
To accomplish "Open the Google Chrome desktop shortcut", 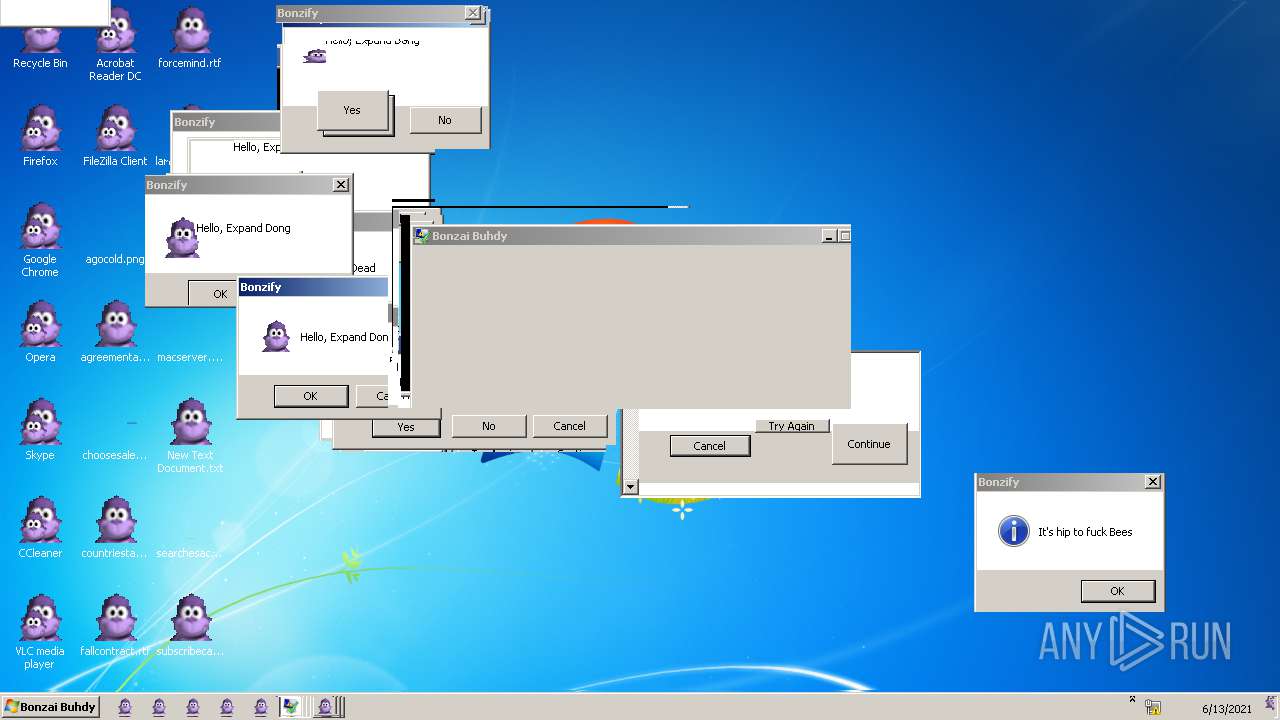I will (40, 240).
